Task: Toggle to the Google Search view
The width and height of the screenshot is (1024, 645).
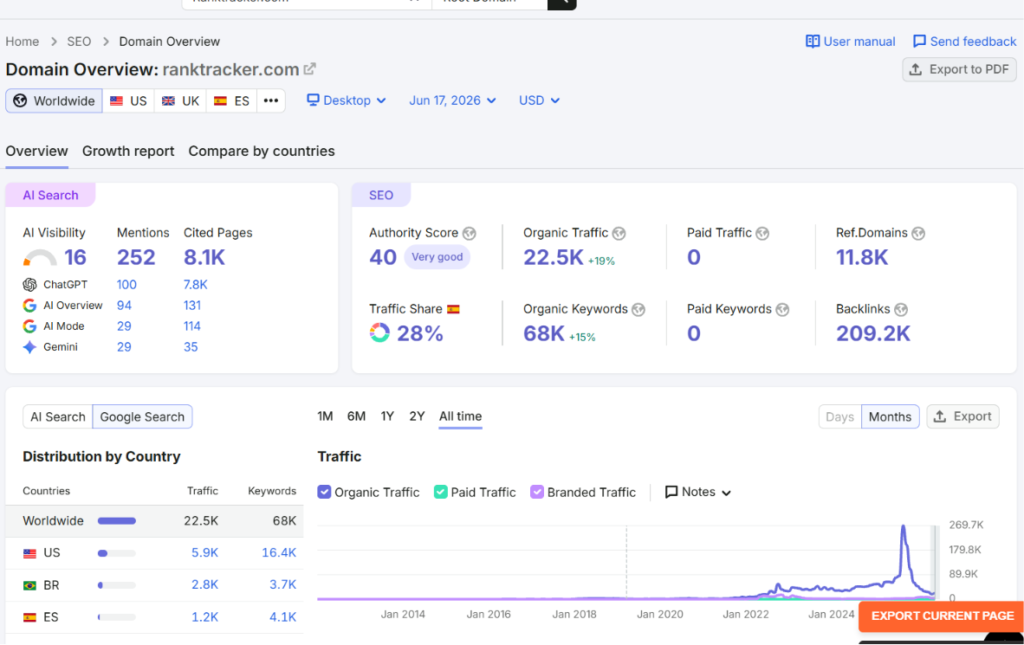Action: (142, 417)
